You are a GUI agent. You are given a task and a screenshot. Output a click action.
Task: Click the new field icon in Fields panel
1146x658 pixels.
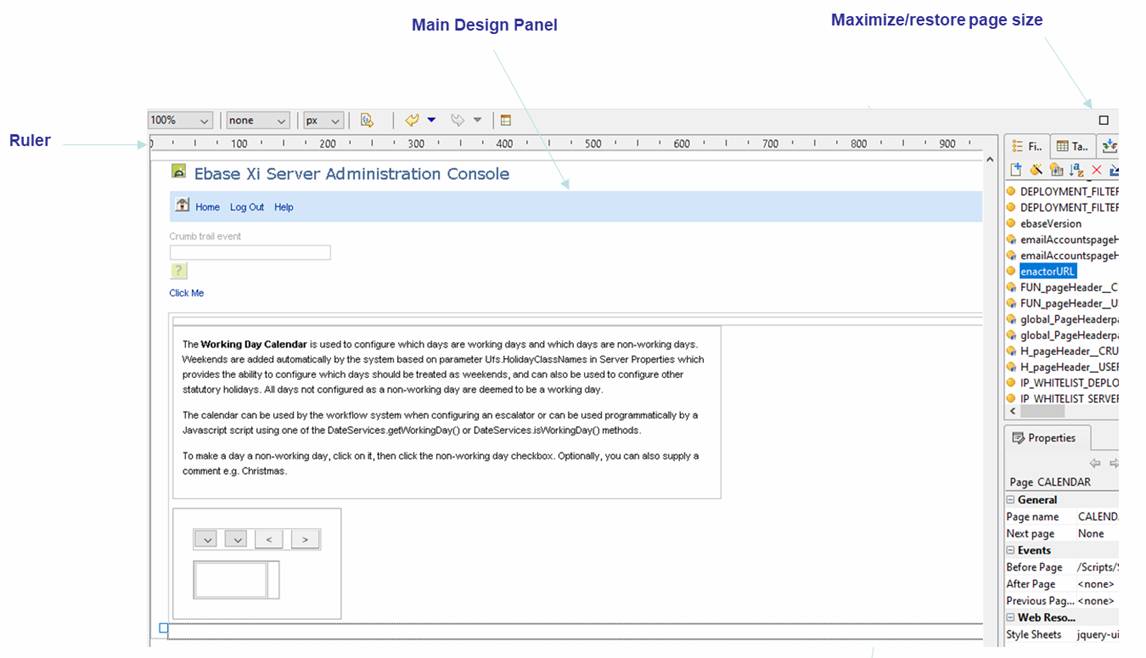[x=1016, y=171]
